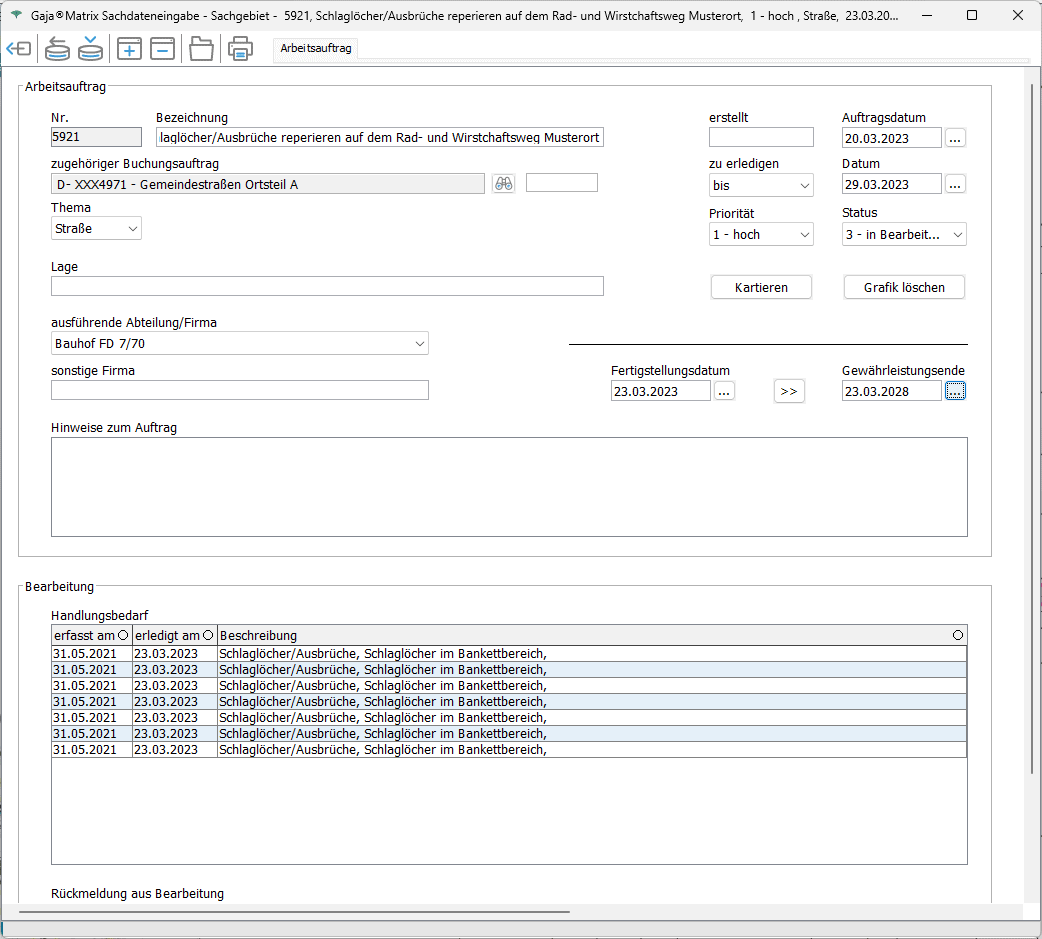Click the Kartieren button

coord(761,287)
